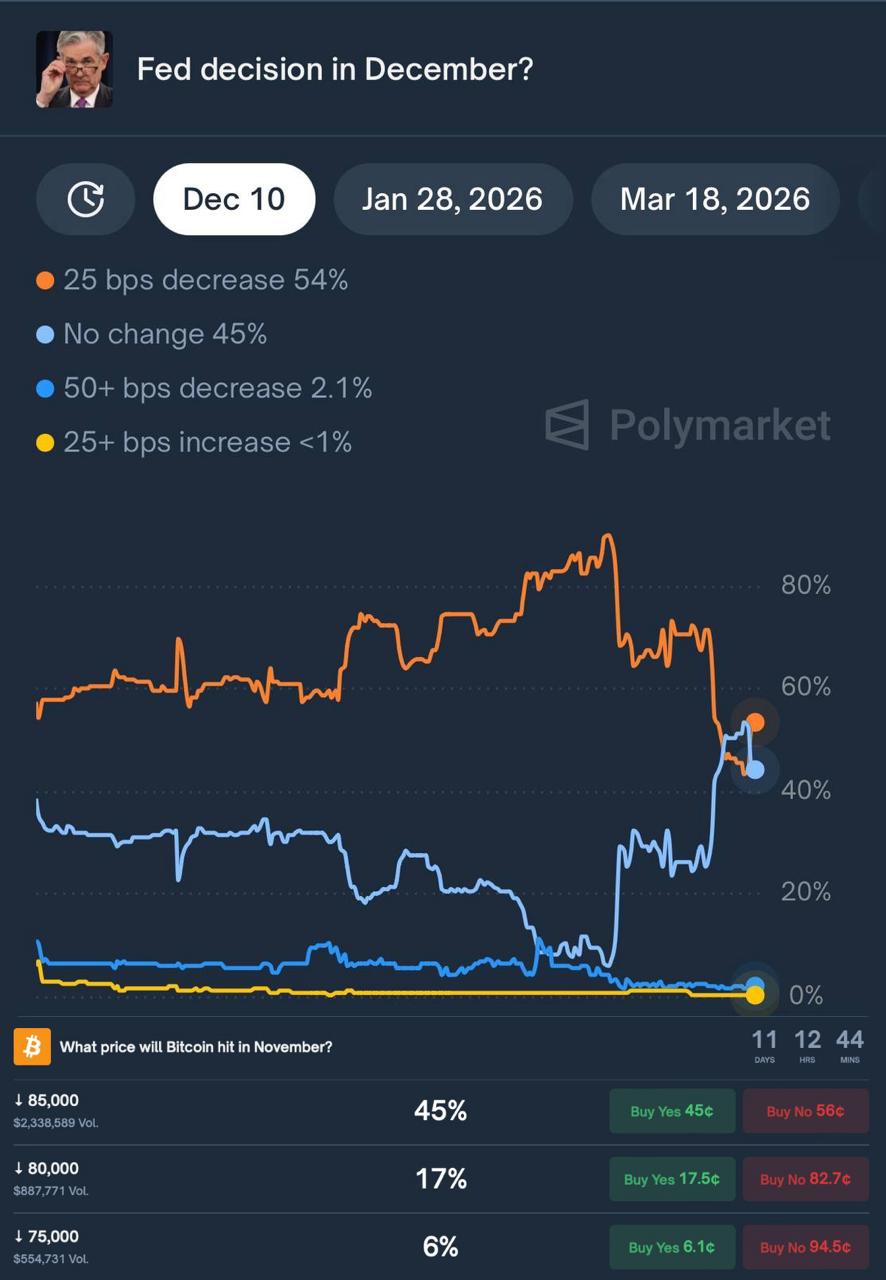Select the light blue No change endpoint marker
This screenshot has width=886, height=1280.
(x=755, y=769)
